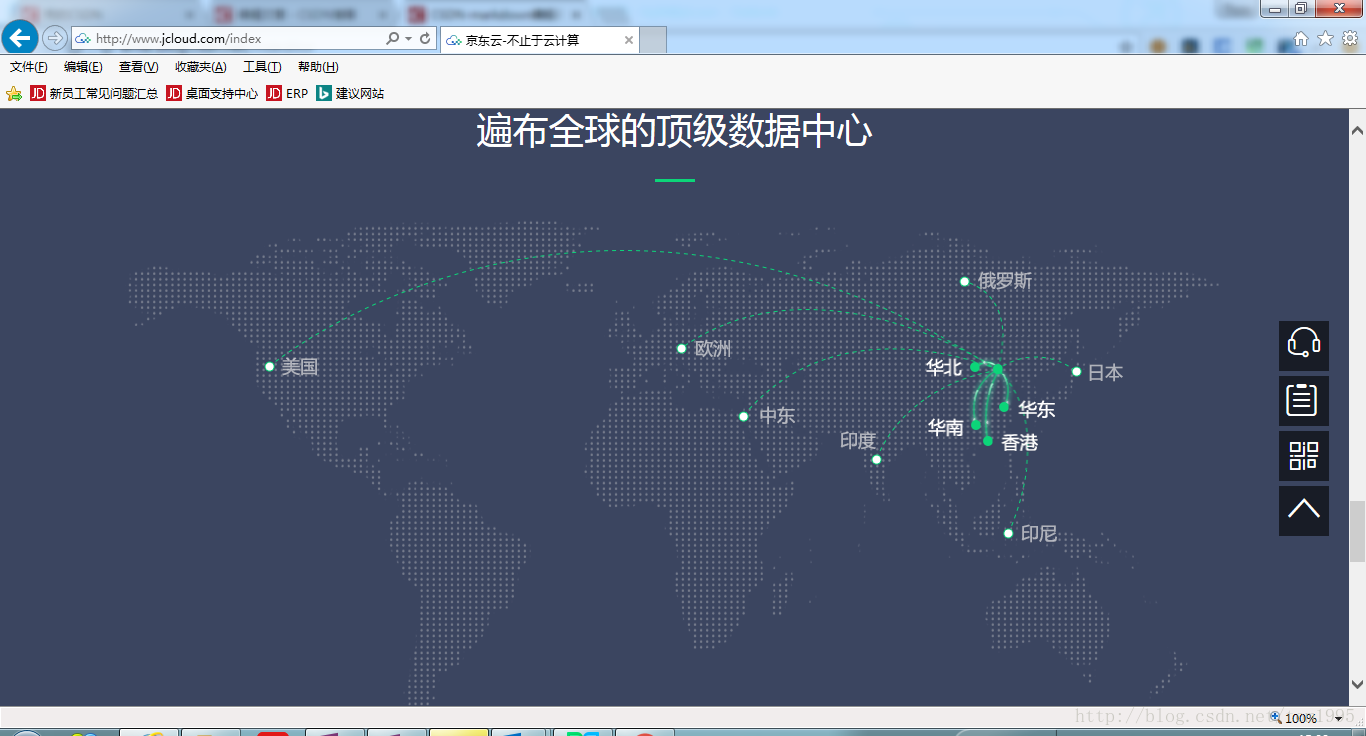Open the zoom level 100% dropdown
The image size is (1366, 736).
pos(1338,719)
